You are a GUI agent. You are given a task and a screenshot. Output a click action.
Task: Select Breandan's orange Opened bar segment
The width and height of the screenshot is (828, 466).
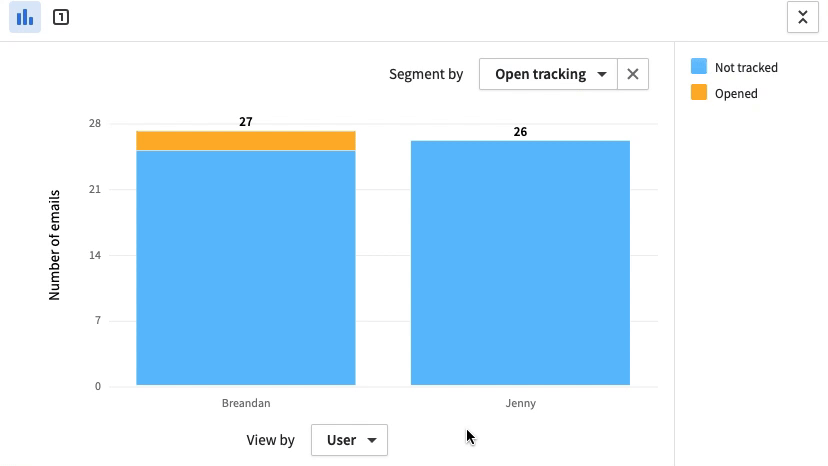click(x=246, y=141)
